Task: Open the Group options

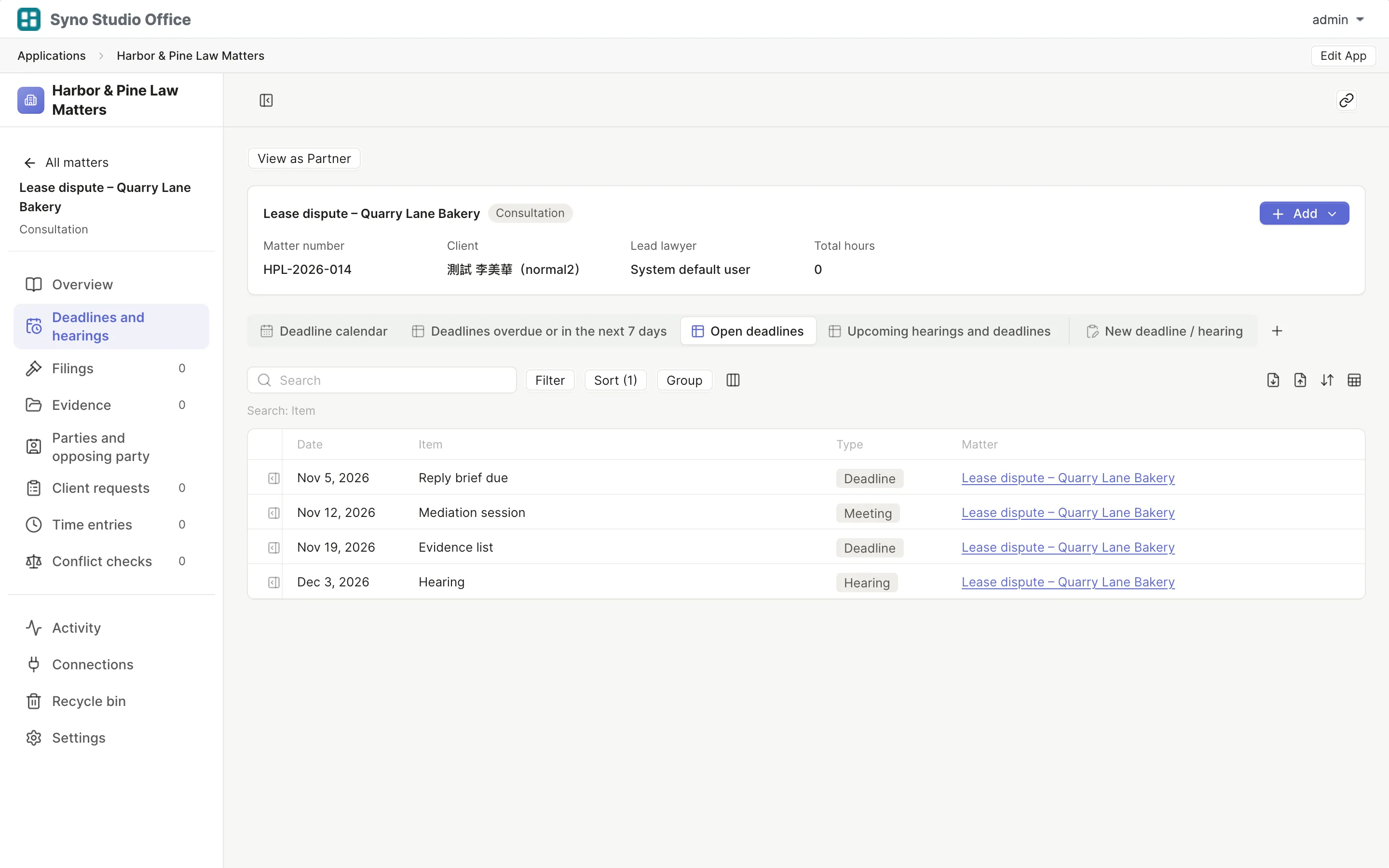Action: point(684,380)
